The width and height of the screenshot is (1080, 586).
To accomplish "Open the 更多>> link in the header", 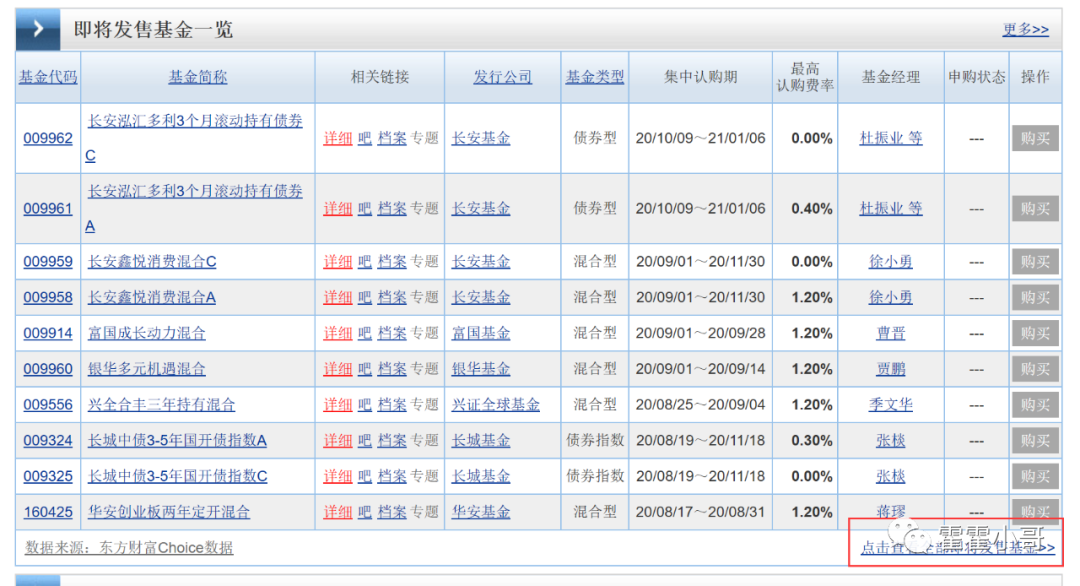I will [x=1026, y=29].
